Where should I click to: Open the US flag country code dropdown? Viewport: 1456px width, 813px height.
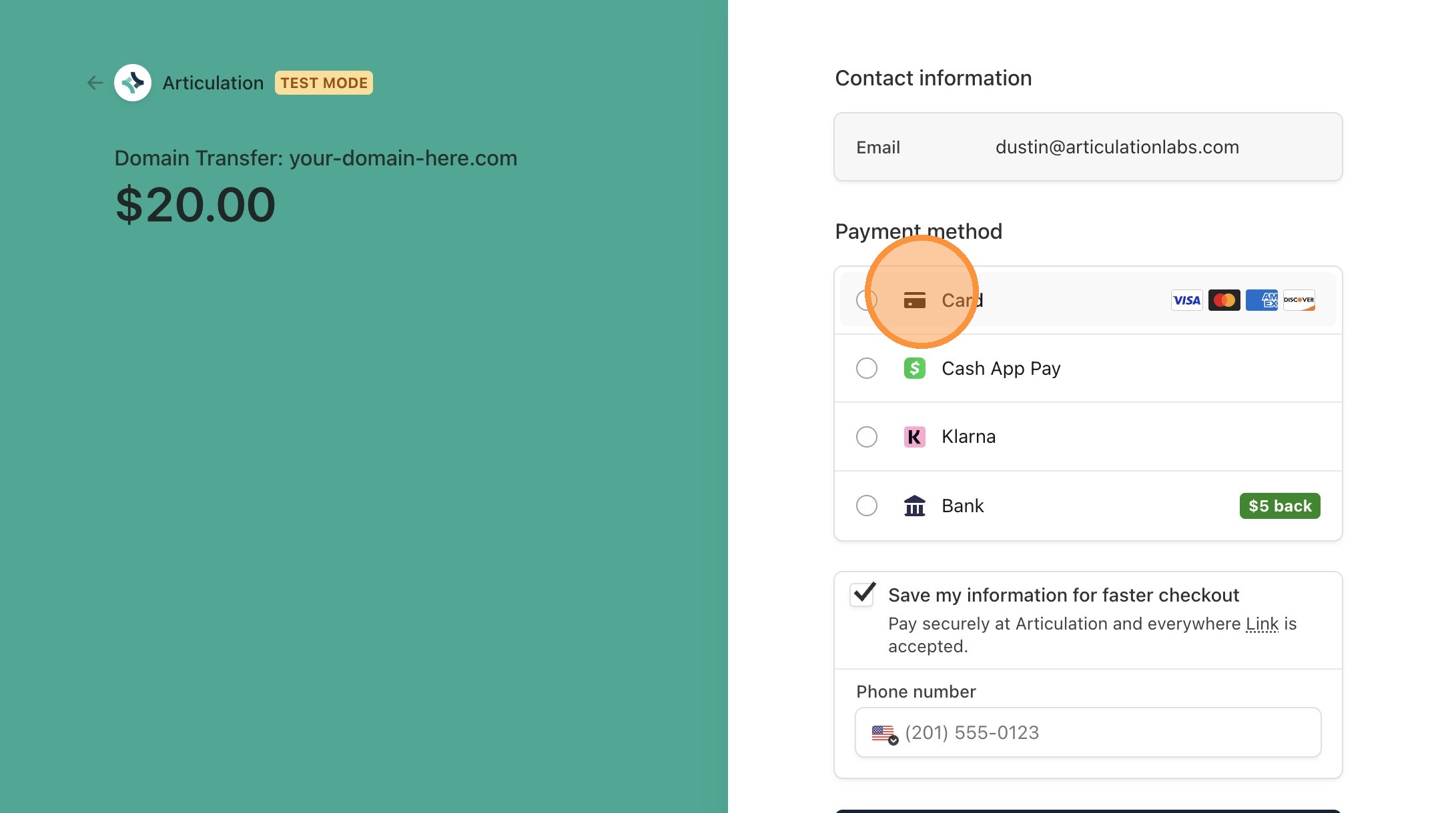(x=884, y=733)
